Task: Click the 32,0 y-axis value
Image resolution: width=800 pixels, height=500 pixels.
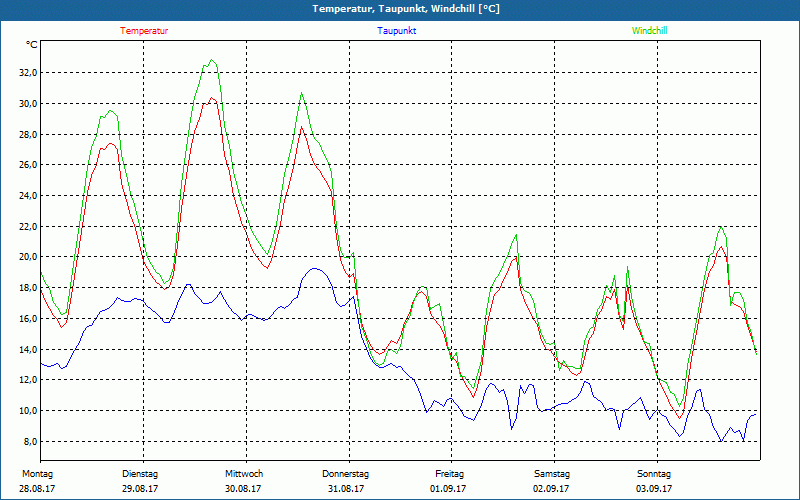Action: coord(28,73)
